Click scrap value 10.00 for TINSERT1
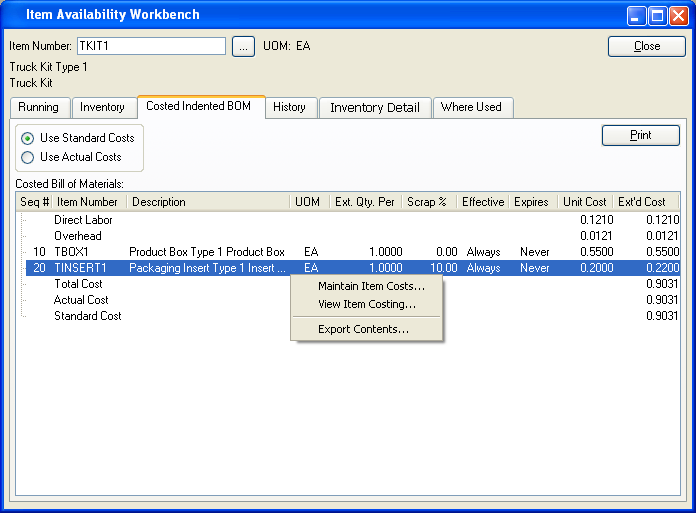The image size is (696, 513). [x=443, y=268]
